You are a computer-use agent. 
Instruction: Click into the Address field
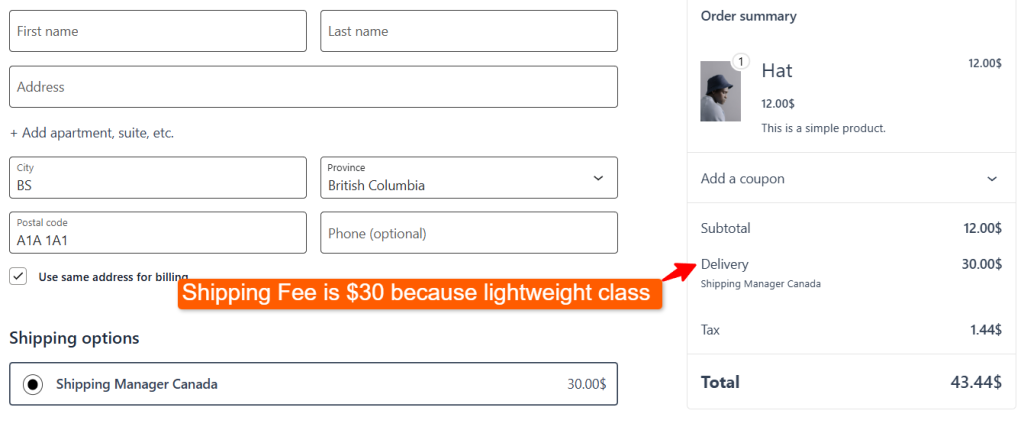click(313, 87)
